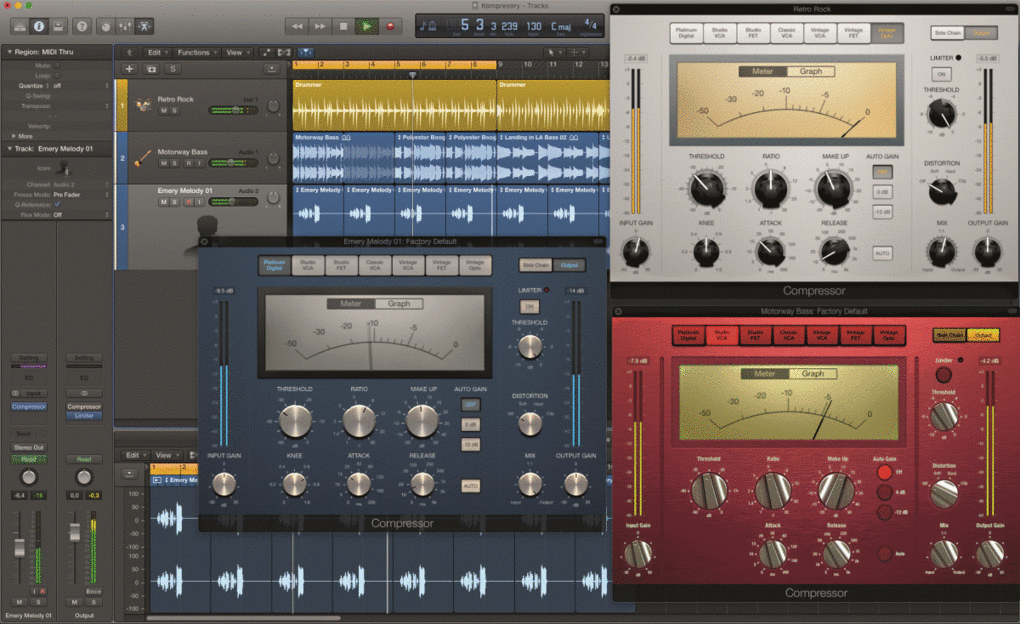Click the Catch Playhead button
Viewport: 1020px width, 624px height.
pyautogui.click(x=305, y=52)
